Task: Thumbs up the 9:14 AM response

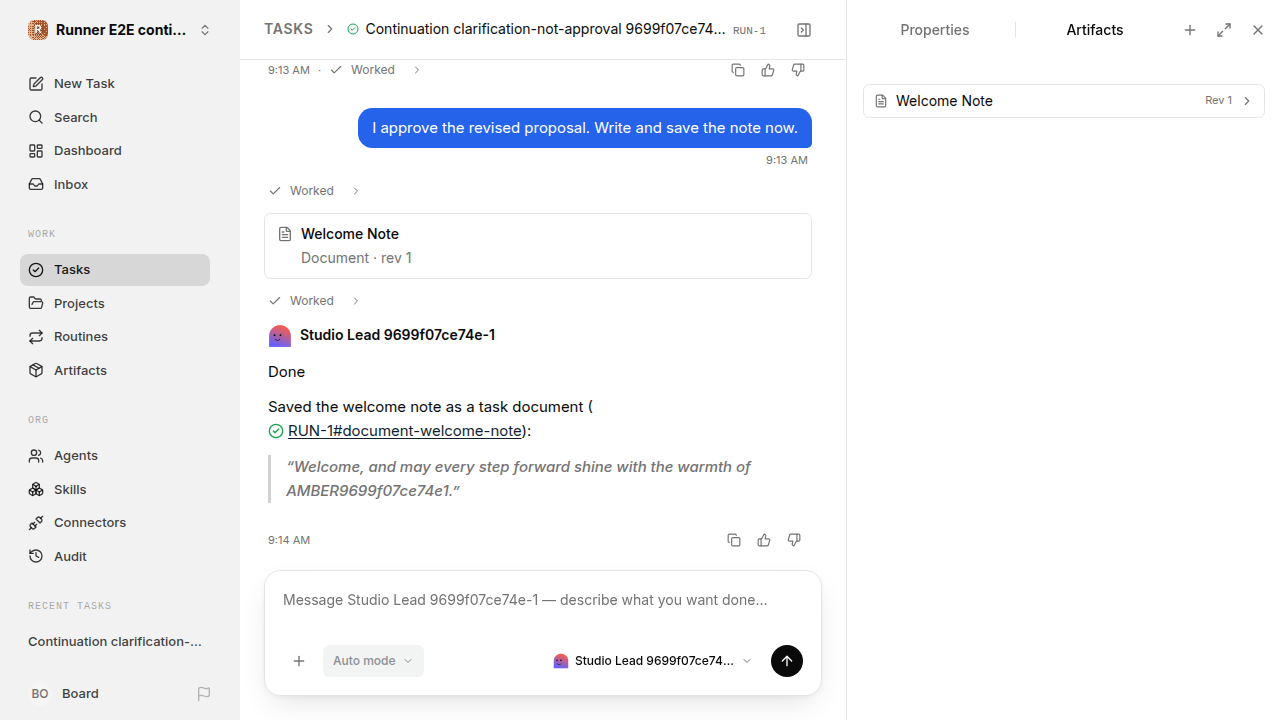Action: (x=764, y=540)
